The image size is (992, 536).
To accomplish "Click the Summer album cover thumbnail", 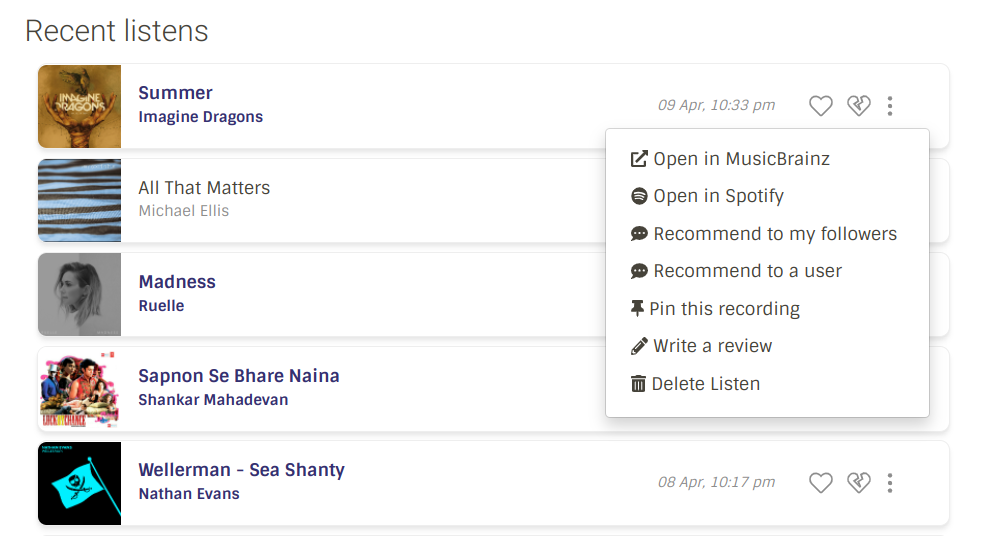I will 79,106.
